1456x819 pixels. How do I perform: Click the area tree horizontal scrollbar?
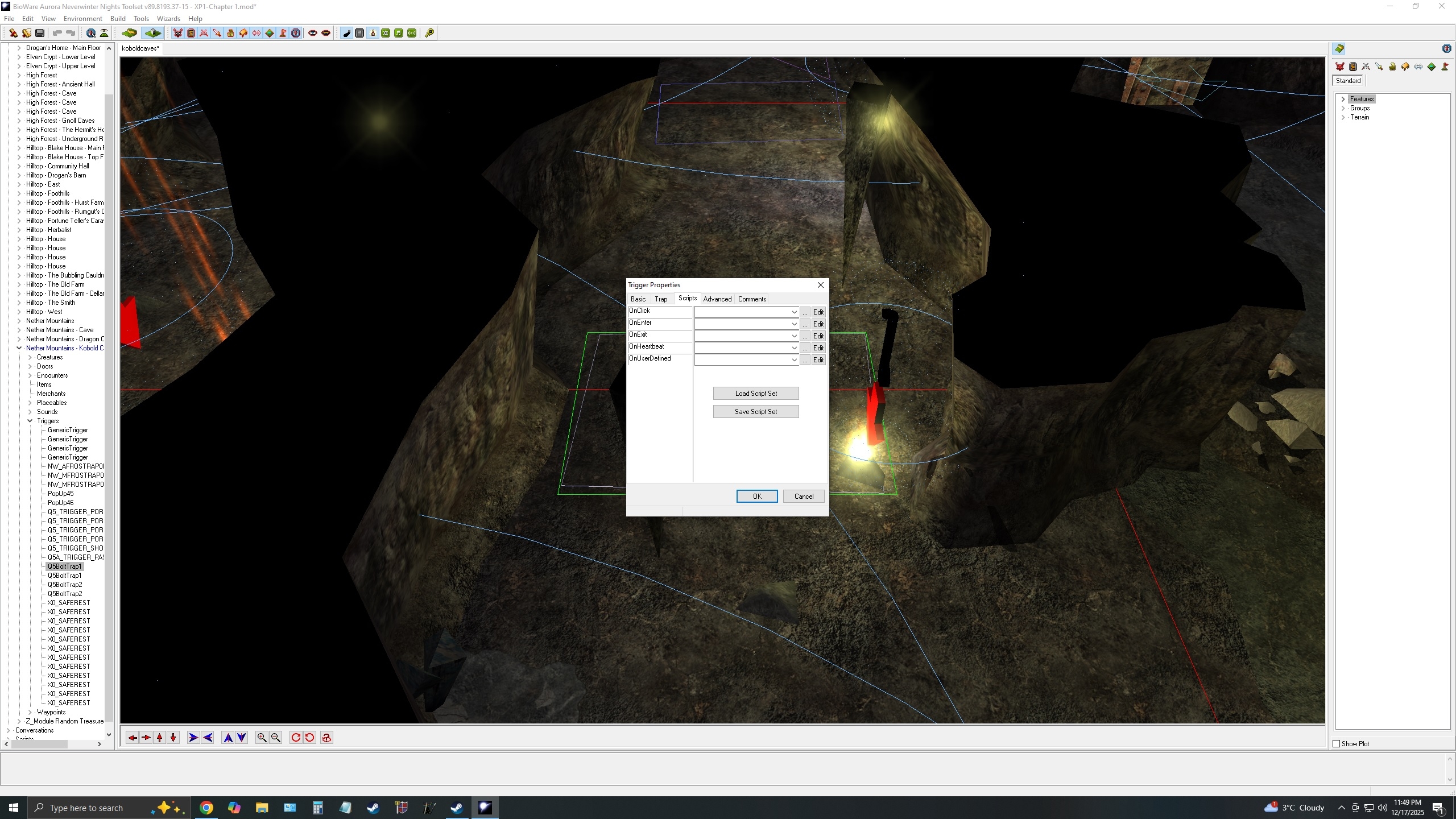40,744
